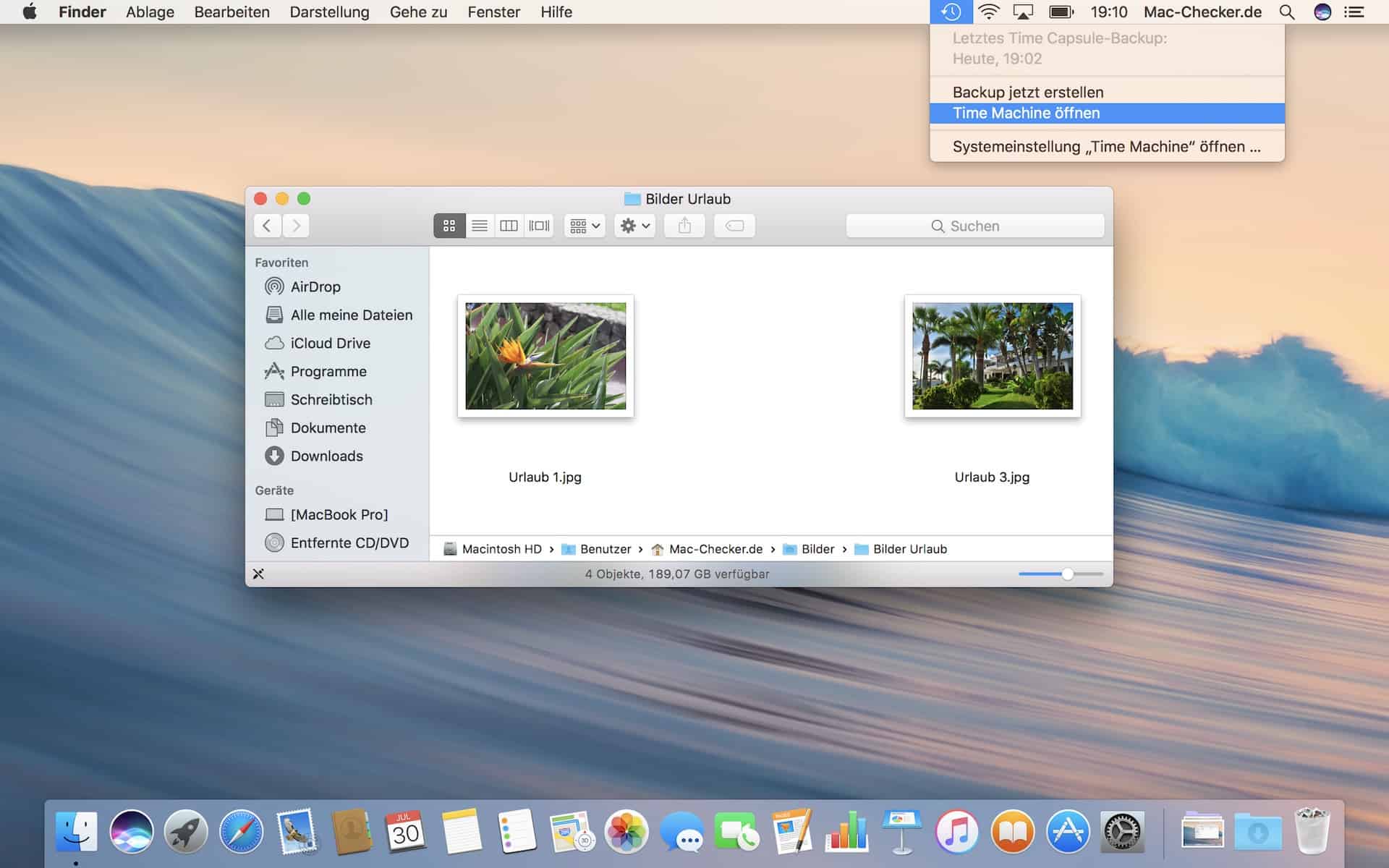The height and width of the screenshot is (868, 1389).
Task: Open System Preferences in the Dock
Action: (1122, 832)
